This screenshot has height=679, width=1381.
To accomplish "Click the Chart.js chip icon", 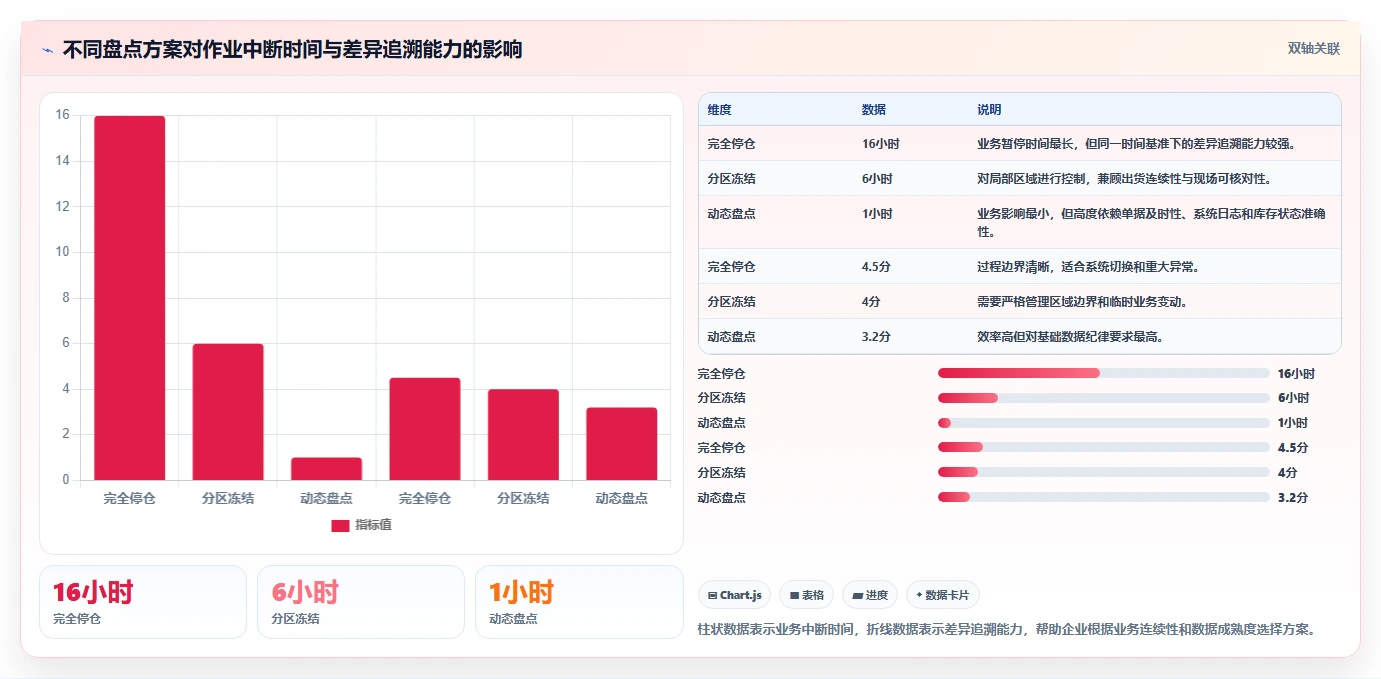I will point(712,595).
